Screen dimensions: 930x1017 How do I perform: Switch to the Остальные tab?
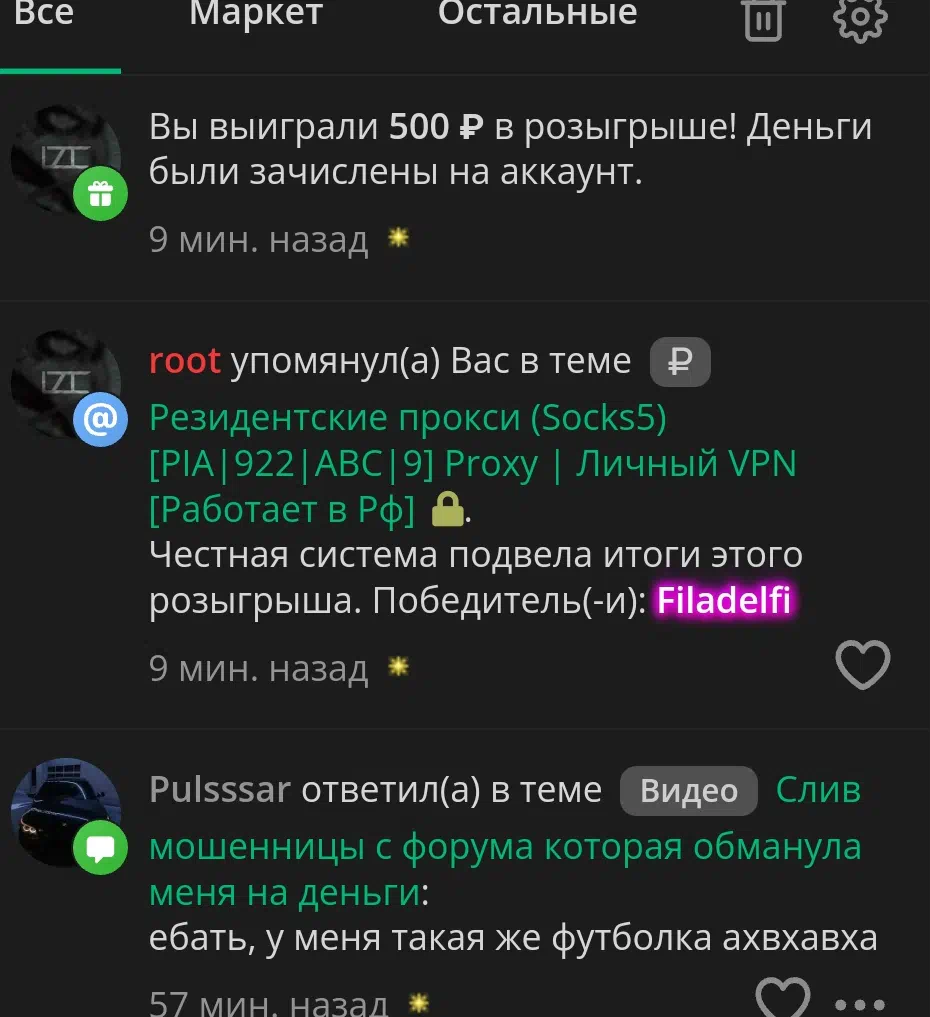pos(538,13)
